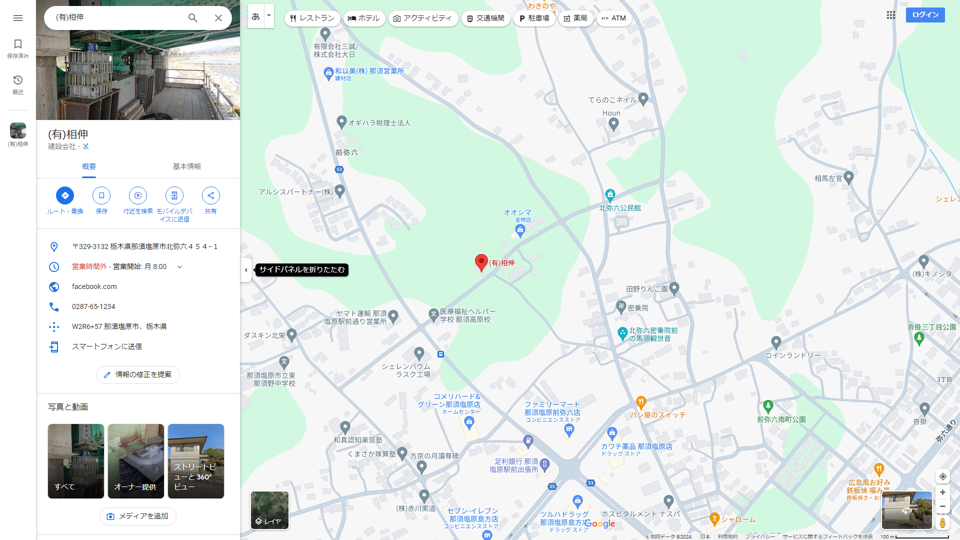
Task: Click the Search nearby icon
Action: 138,196
